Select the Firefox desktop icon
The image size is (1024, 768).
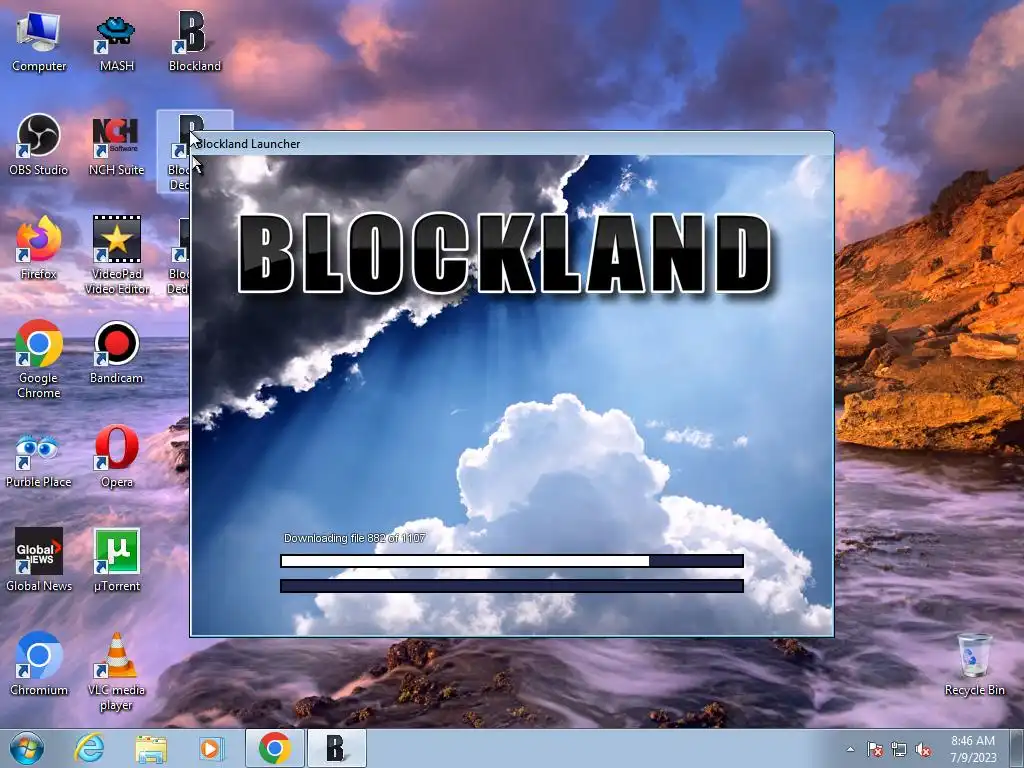(39, 249)
